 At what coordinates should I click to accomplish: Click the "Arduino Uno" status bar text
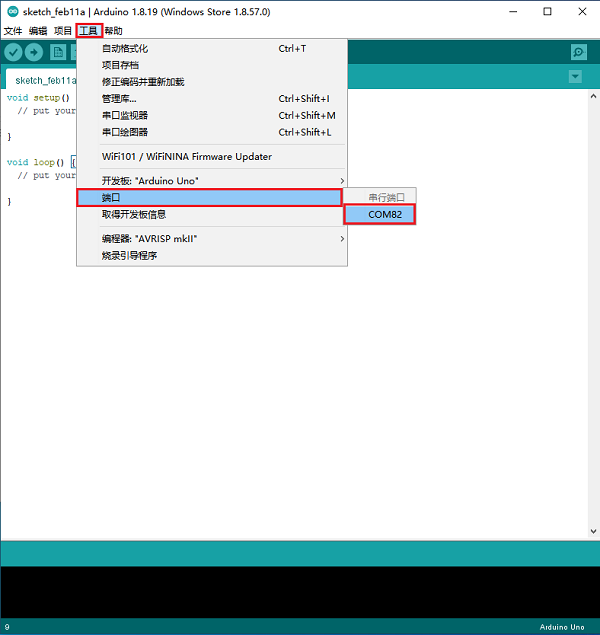point(562,627)
